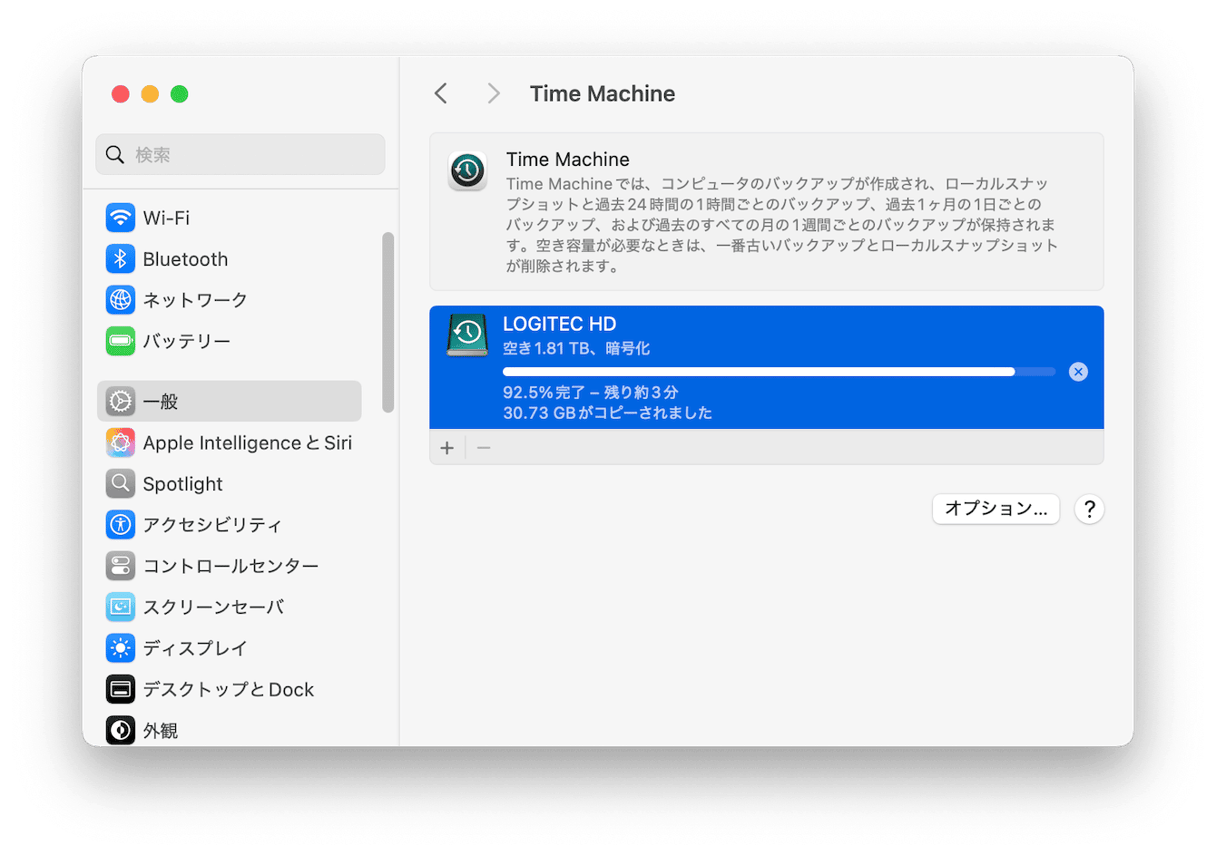Click the red close window button
This screenshot has width=1216, height=855.
tap(121, 94)
